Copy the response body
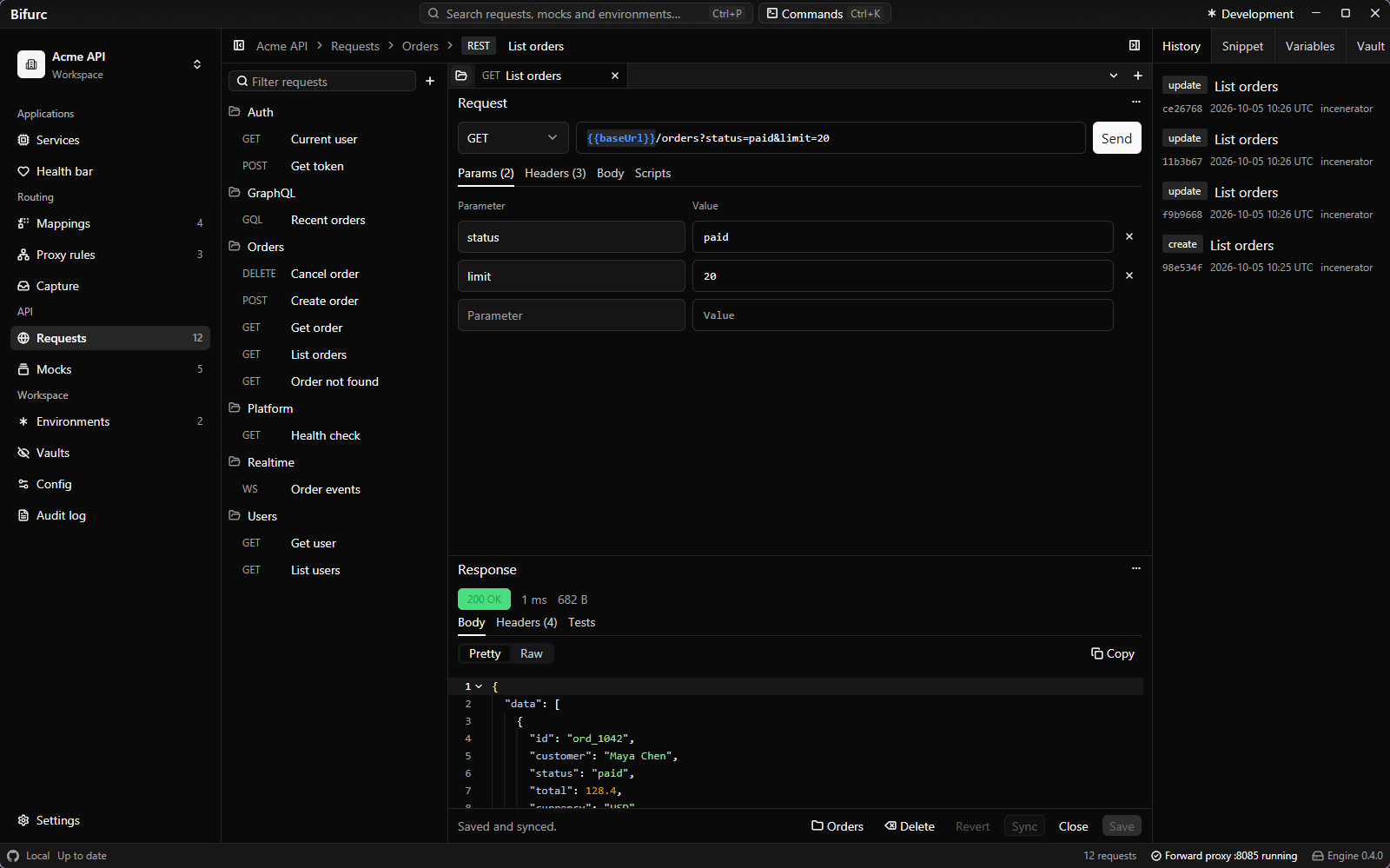 point(1113,653)
